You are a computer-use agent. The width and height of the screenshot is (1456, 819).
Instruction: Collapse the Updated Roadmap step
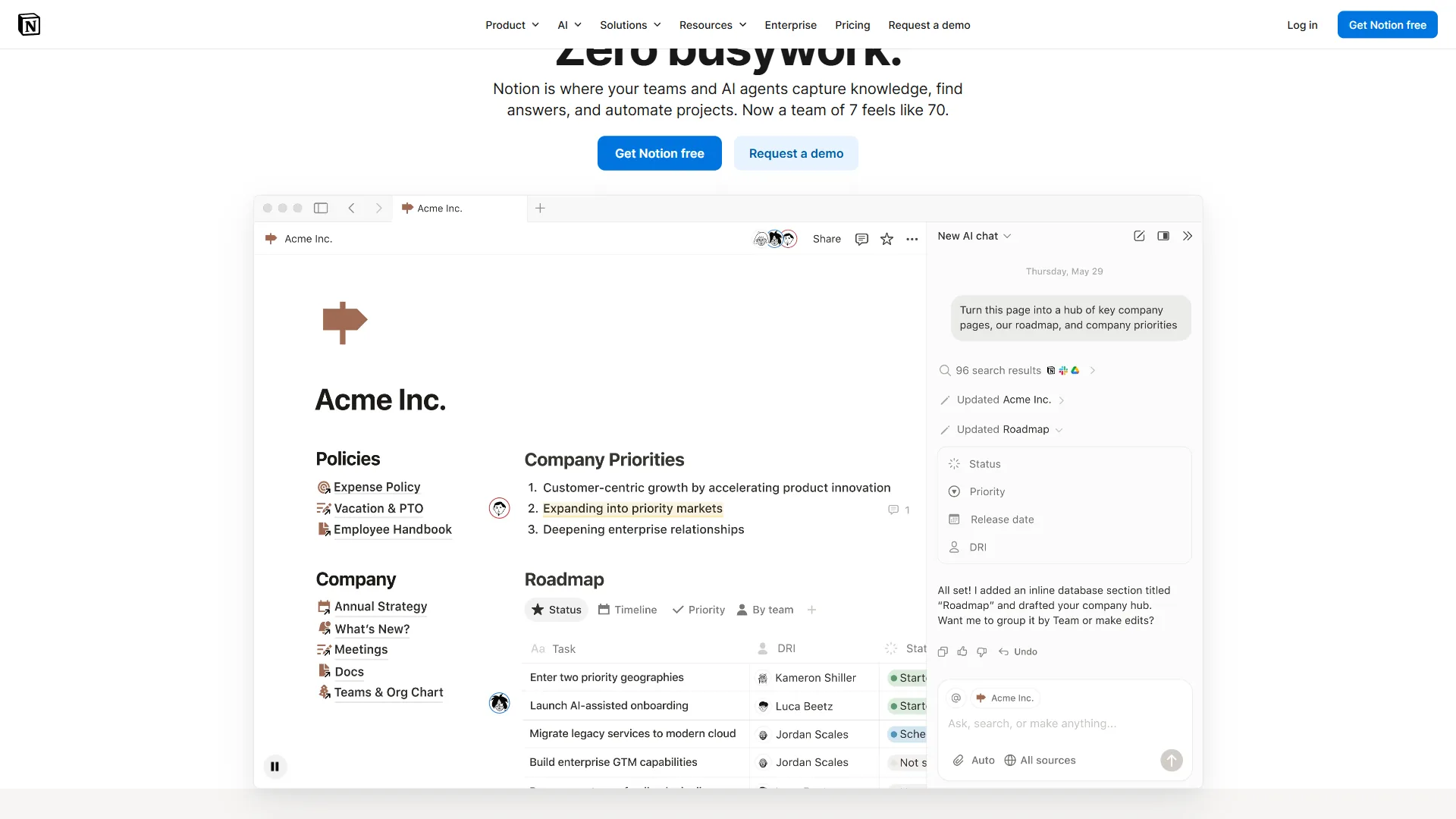coord(1059,430)
